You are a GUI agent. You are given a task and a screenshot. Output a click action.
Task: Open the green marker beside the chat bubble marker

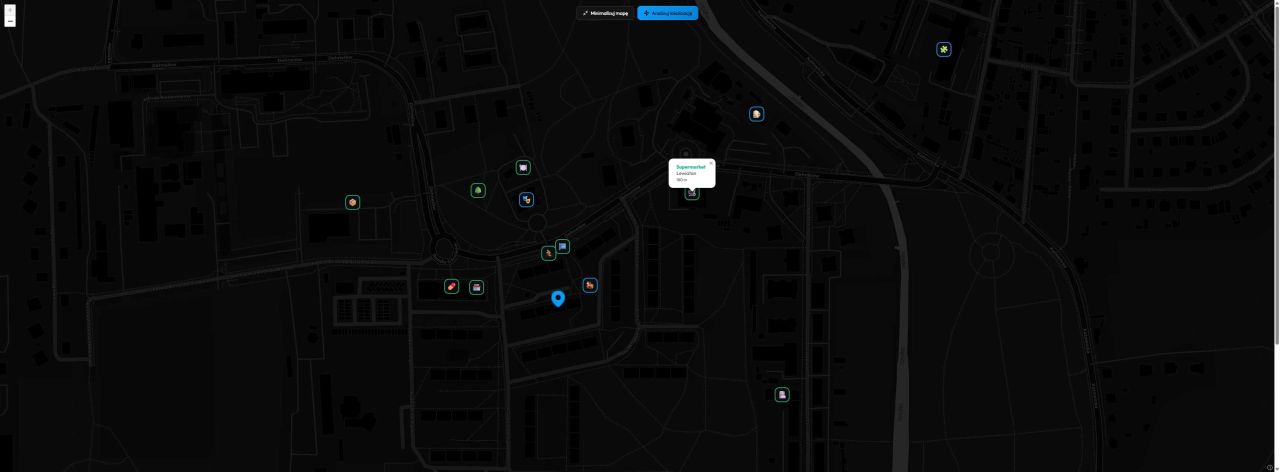point(548,253)
